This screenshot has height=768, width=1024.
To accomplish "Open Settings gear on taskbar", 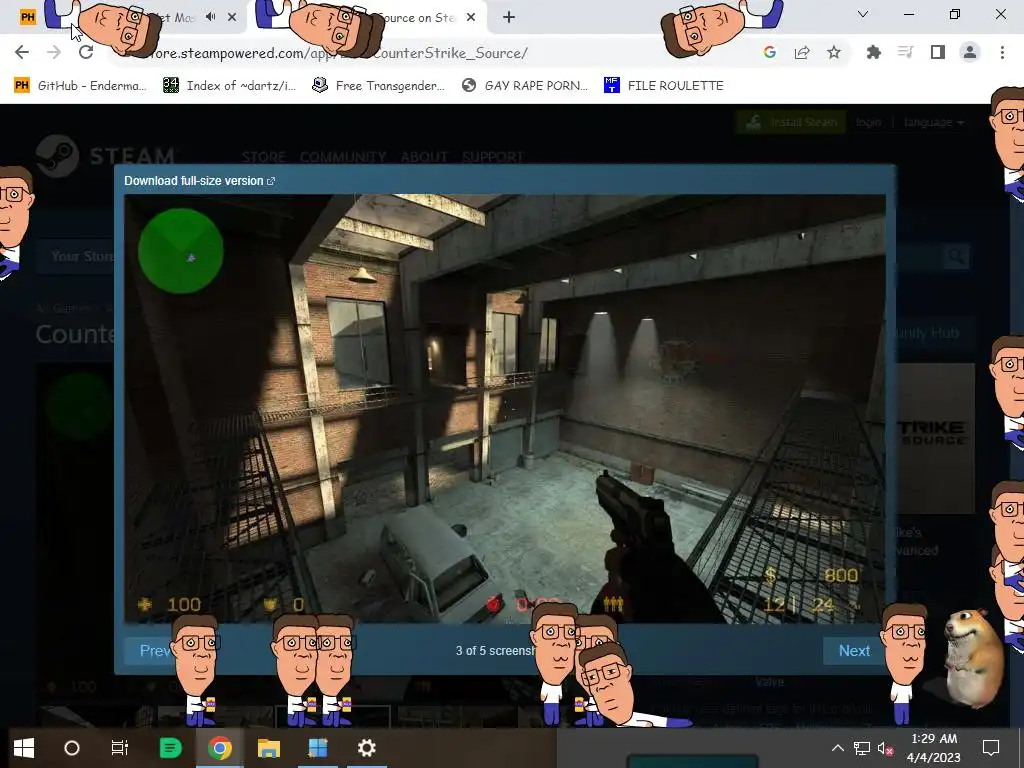I will point(366,748).
